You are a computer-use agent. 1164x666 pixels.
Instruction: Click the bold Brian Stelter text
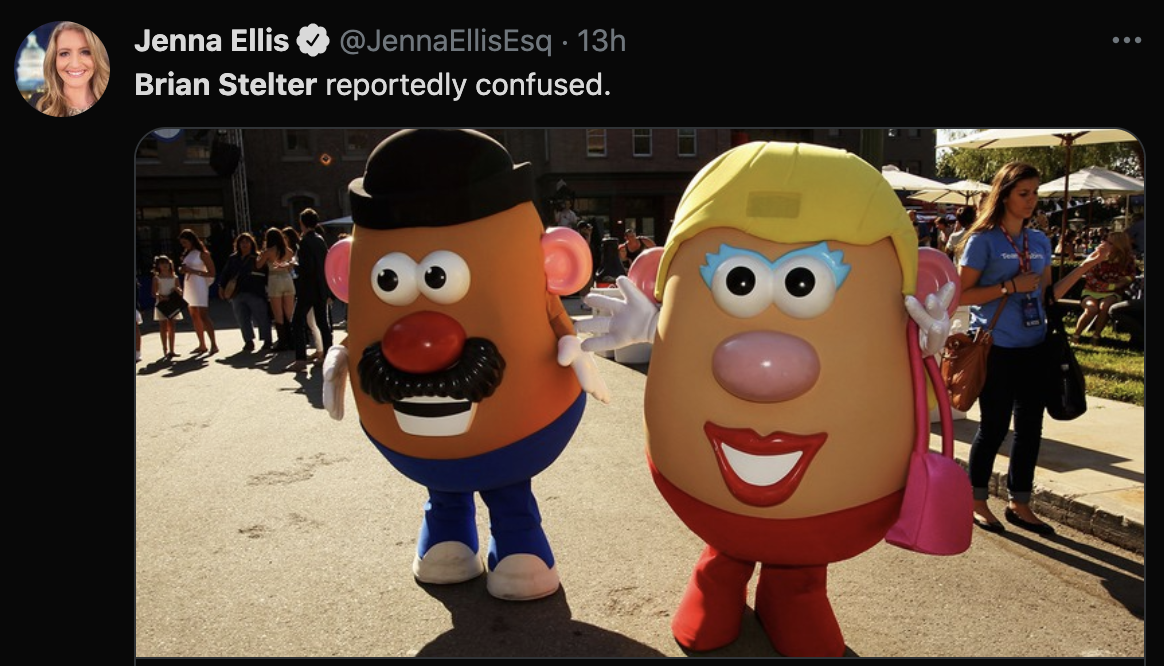[x=226, y=85]
